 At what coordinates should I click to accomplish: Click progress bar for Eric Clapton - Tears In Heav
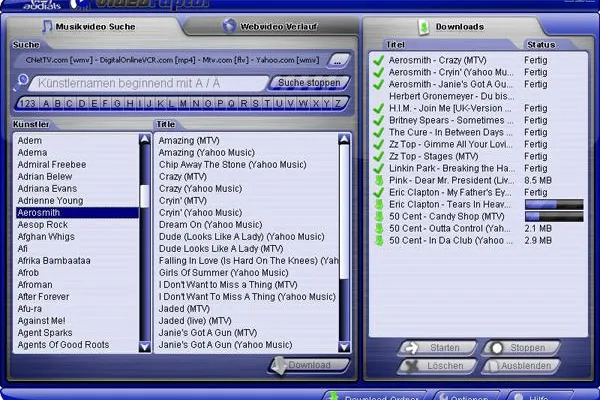point(554,204)
